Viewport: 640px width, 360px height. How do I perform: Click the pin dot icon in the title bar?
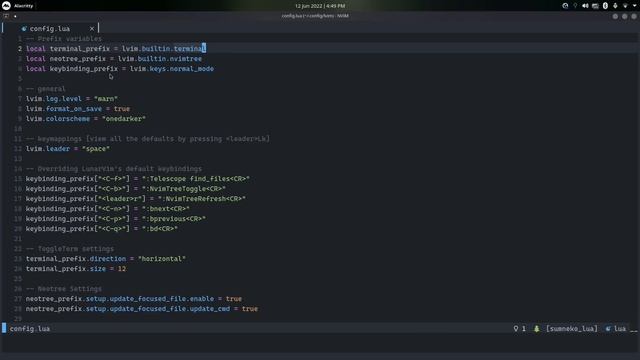[x=15, y=16]
